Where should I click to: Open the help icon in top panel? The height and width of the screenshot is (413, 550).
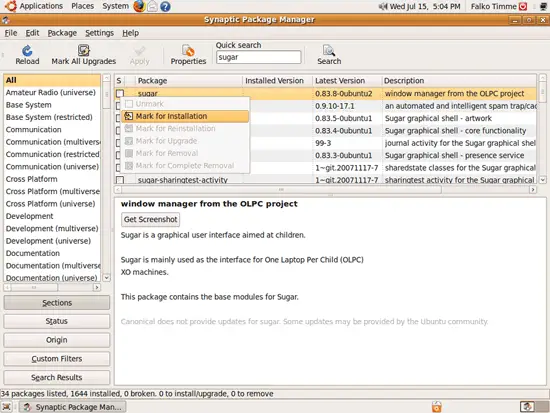pos(165,6)
